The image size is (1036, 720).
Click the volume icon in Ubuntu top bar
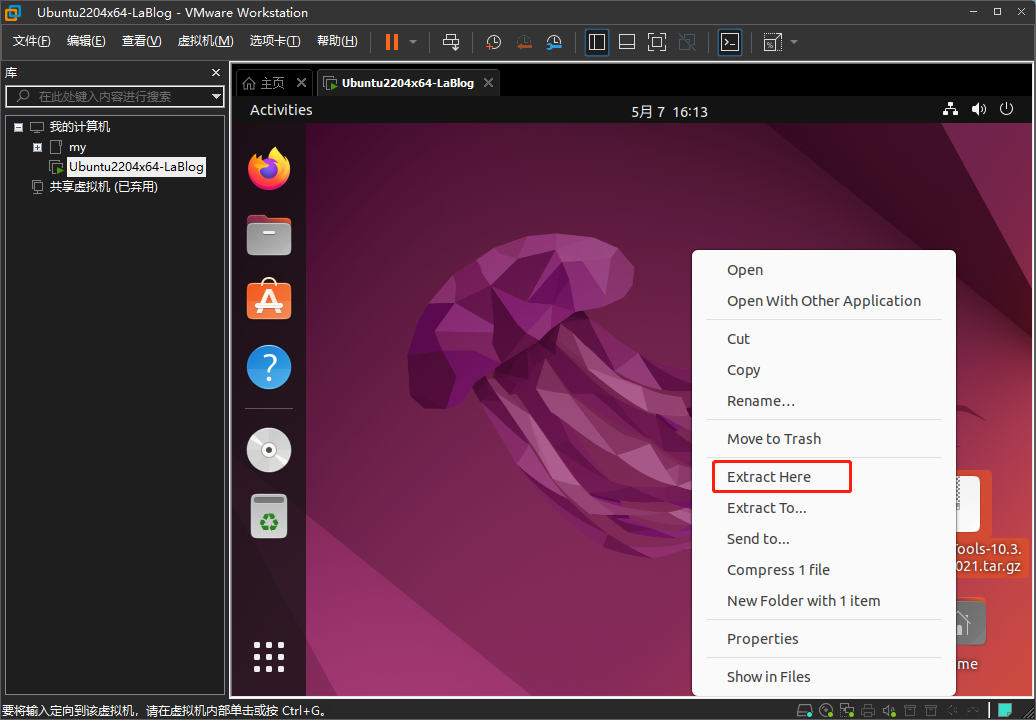click(x=979, y=109)
